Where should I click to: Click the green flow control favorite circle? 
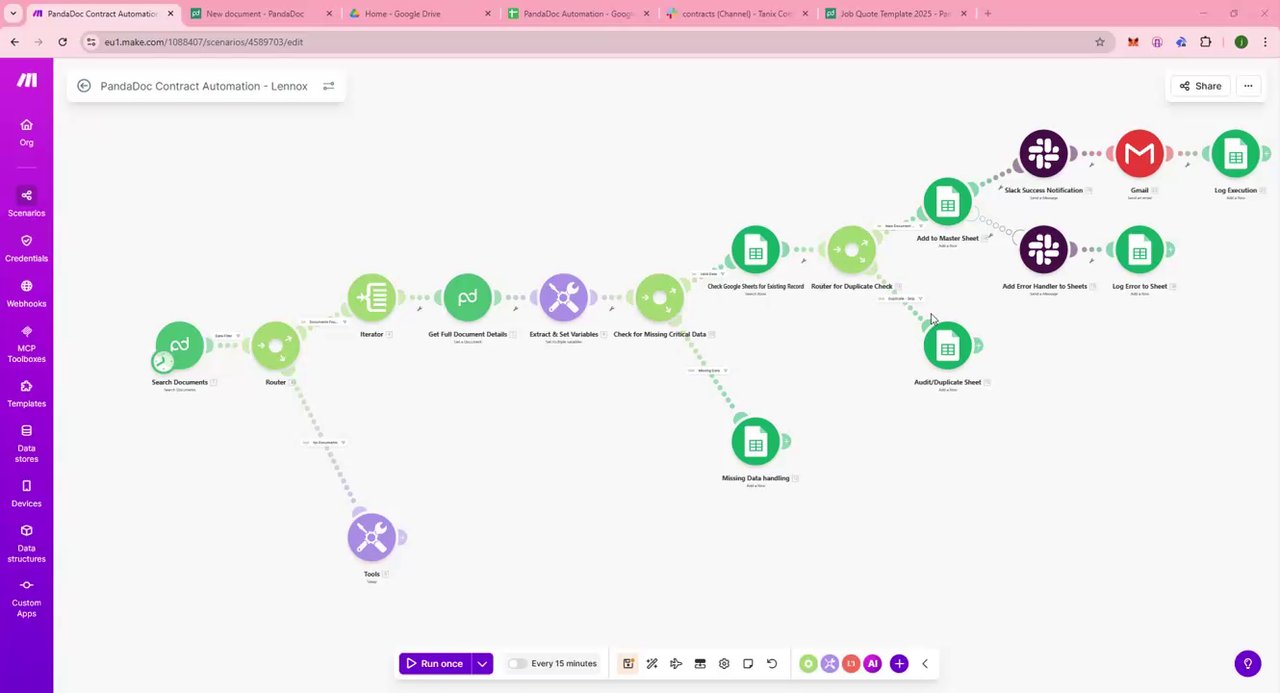(808, 664)
